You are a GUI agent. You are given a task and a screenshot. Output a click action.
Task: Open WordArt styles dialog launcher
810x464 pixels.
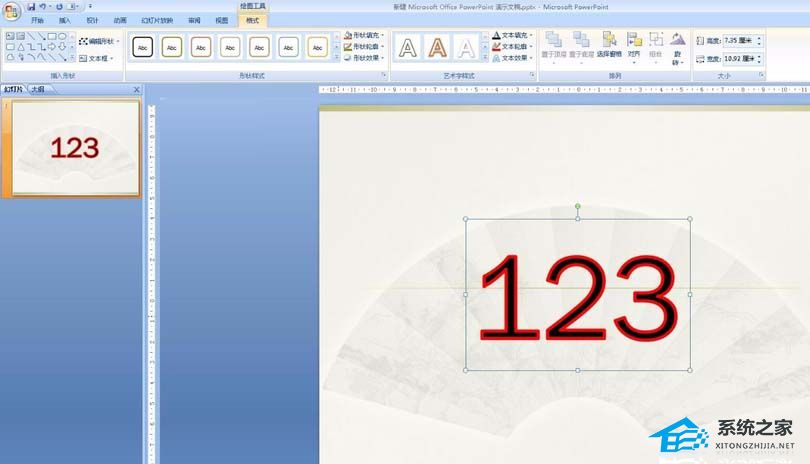532,75
